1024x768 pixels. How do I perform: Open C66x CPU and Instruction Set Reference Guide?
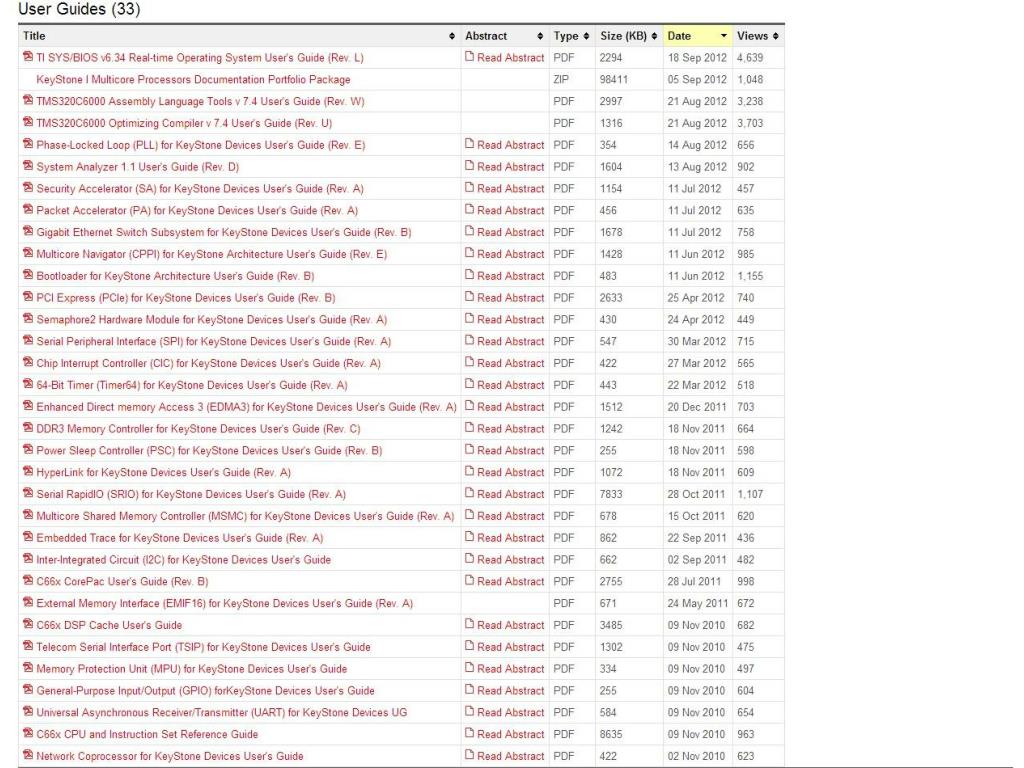(x=147, y=734)
